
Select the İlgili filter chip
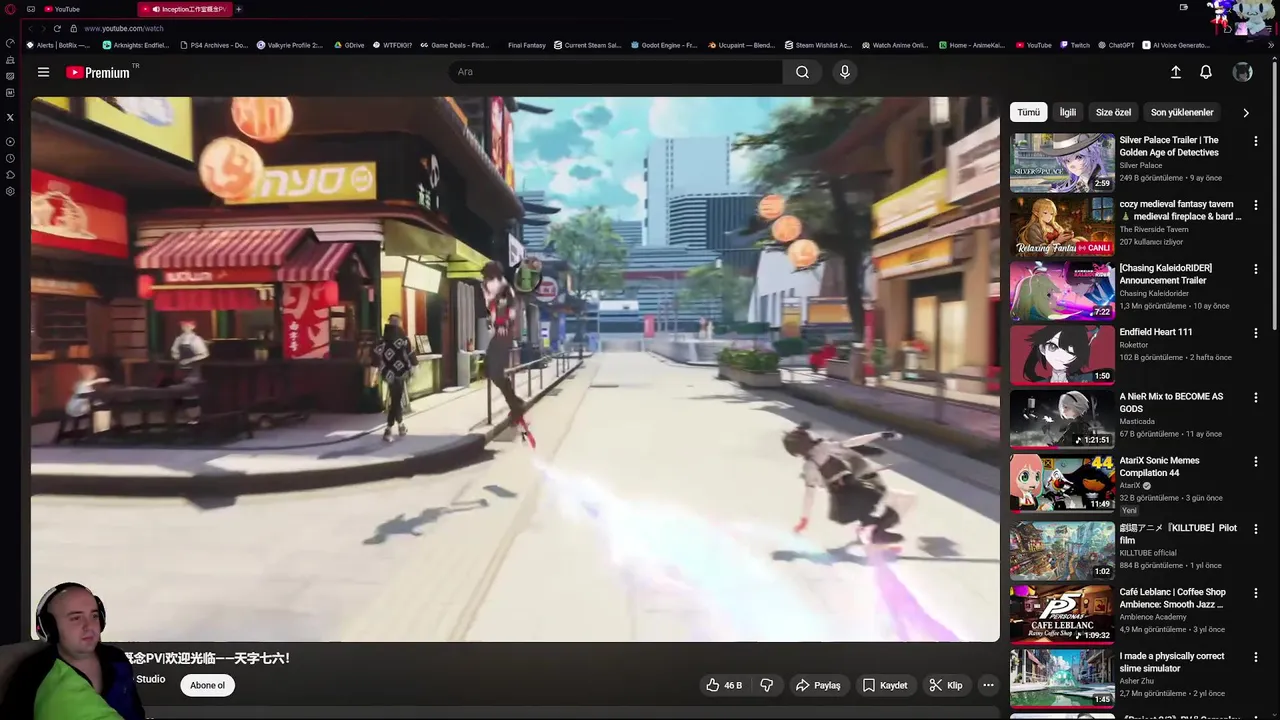(x=1068, y=112)
